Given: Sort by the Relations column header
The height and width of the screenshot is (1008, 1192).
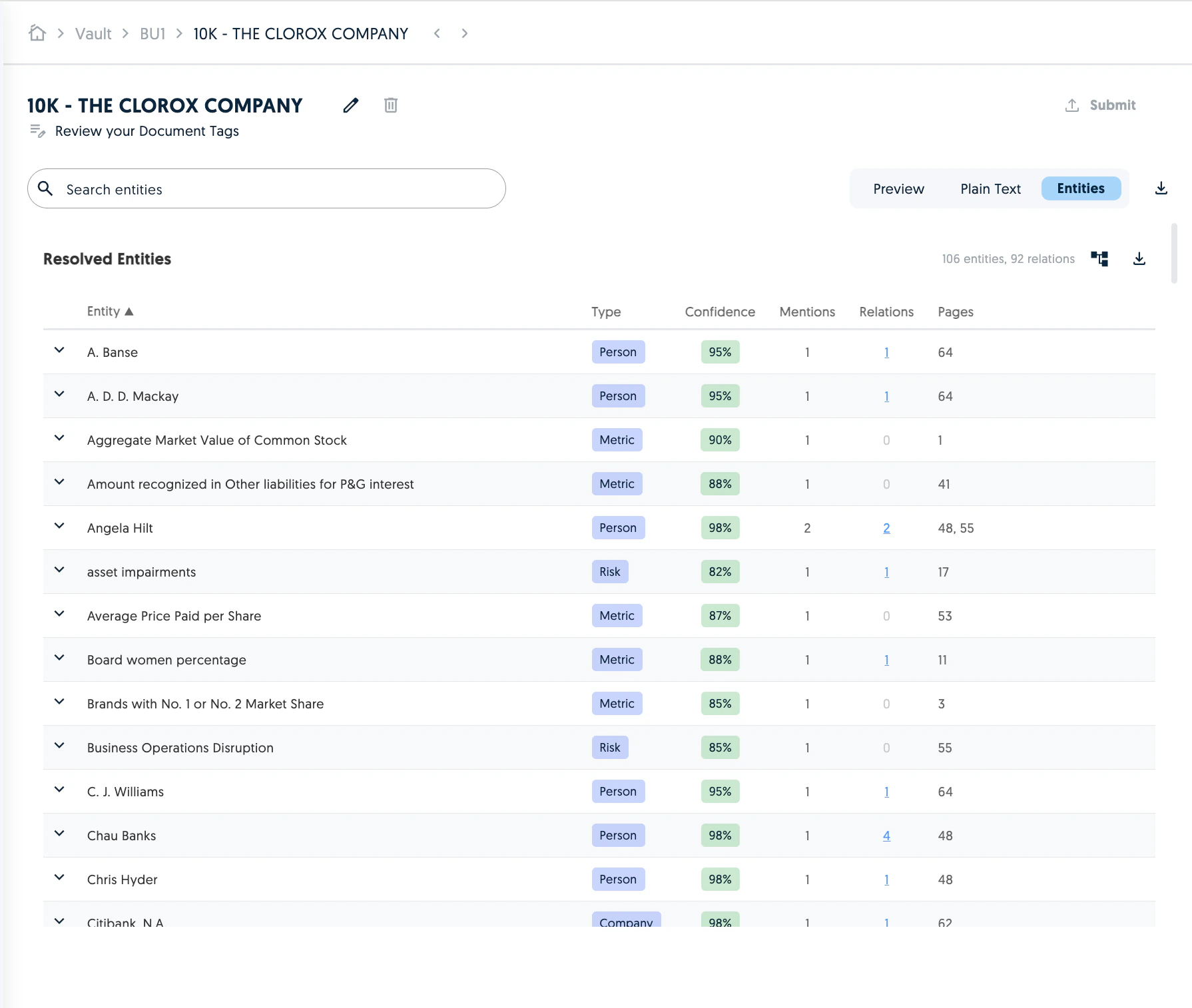Looking at the screenshot, I should click(886, 312).
